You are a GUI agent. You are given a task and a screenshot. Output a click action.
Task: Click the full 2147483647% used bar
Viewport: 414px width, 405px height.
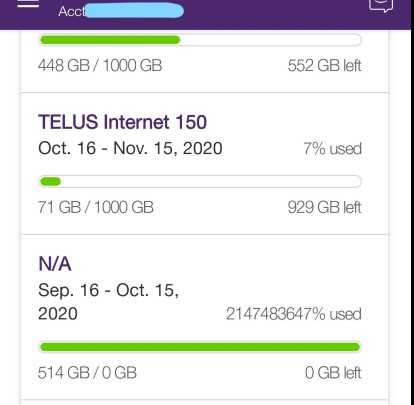click(x=200, y=347)
